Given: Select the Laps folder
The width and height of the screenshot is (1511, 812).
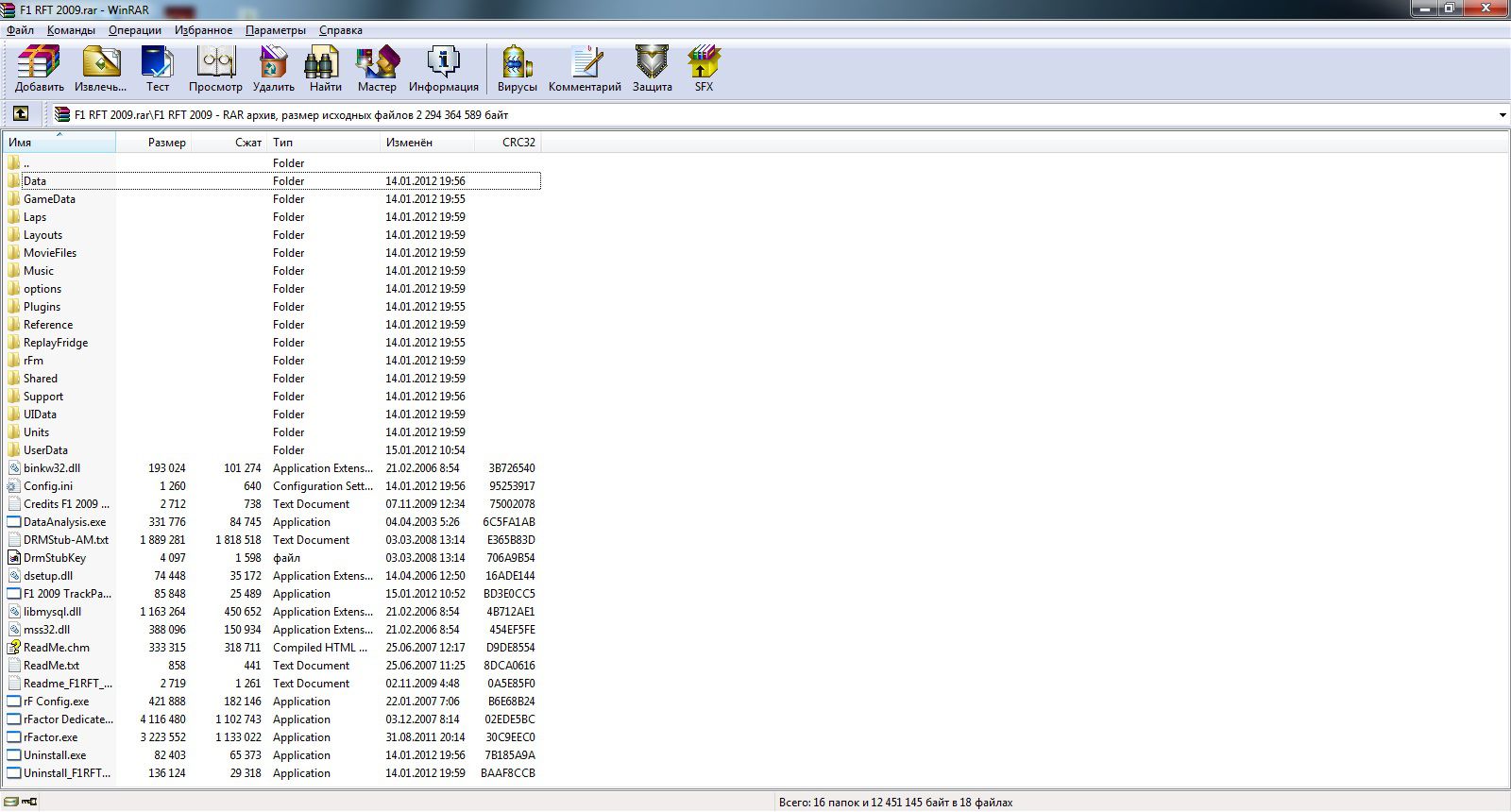Looking at the screenshot, I should [x=35, y=217].
